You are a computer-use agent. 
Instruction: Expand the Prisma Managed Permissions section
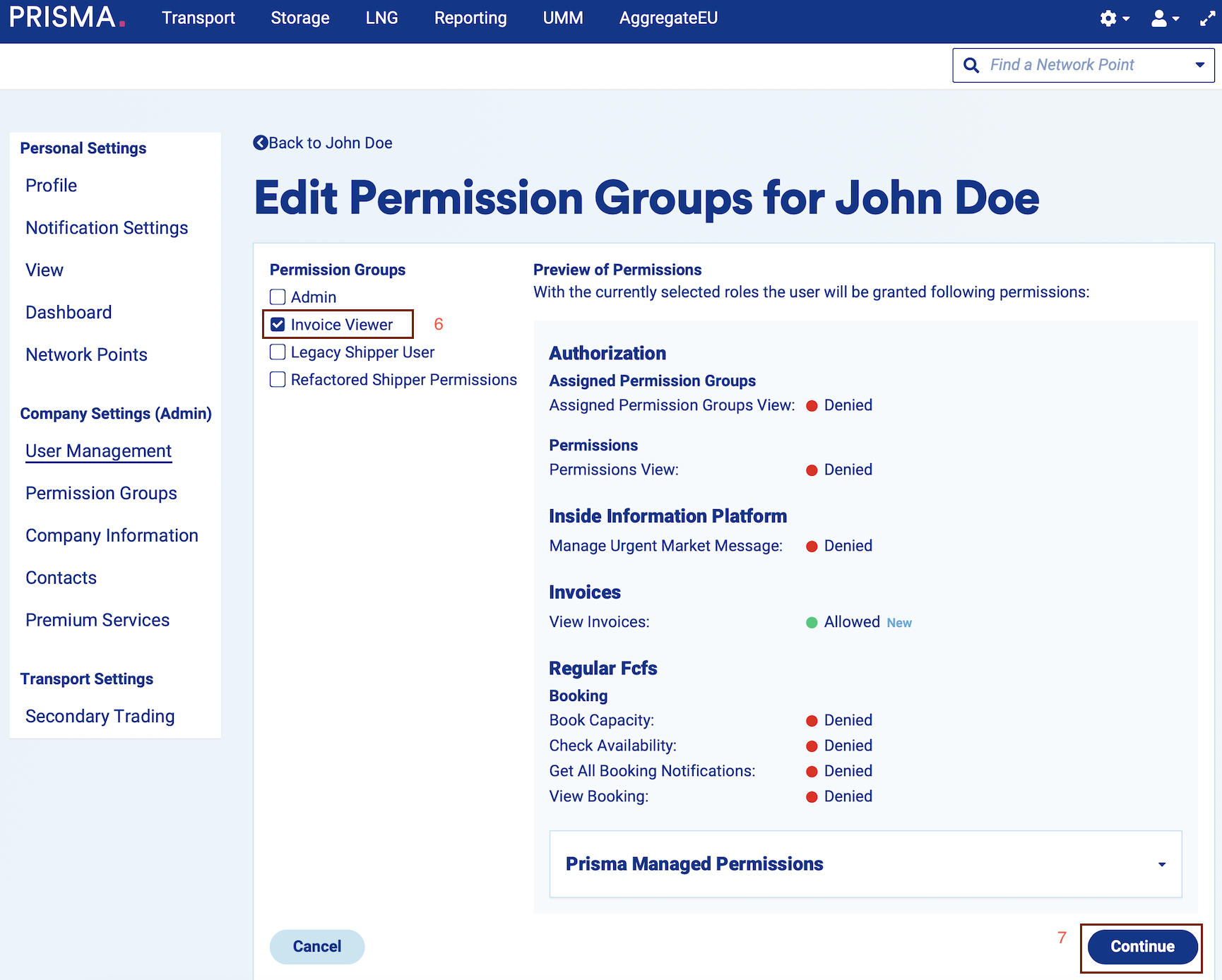tap(1161, 864)
